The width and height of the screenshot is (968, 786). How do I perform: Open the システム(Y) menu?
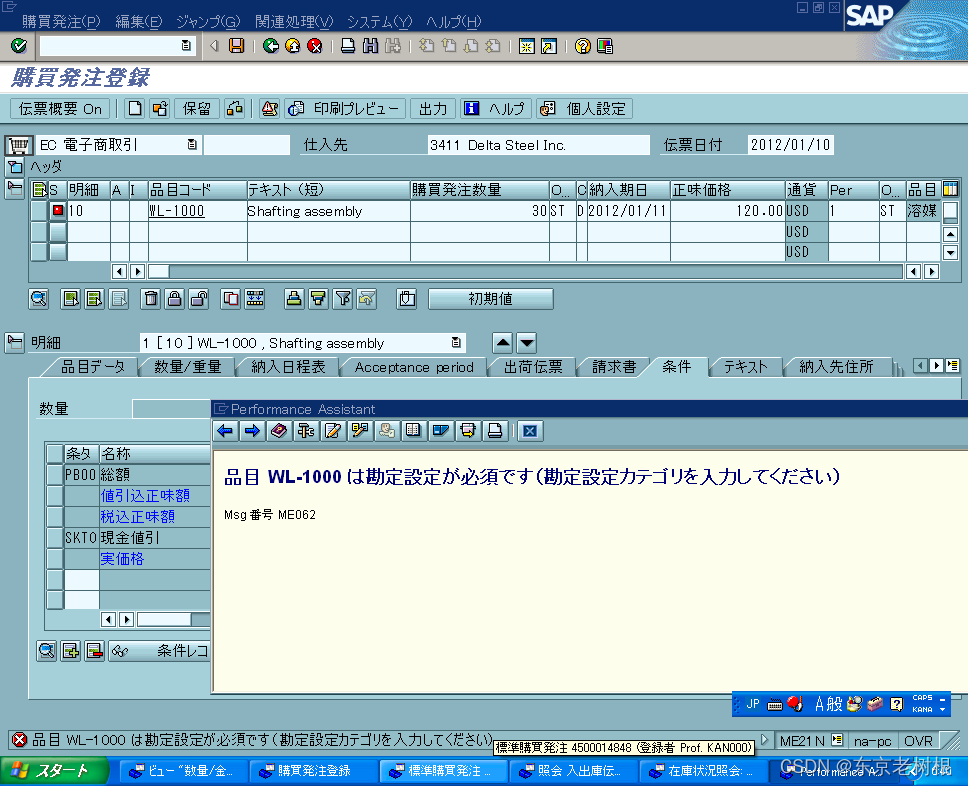[x=379, y=22]
